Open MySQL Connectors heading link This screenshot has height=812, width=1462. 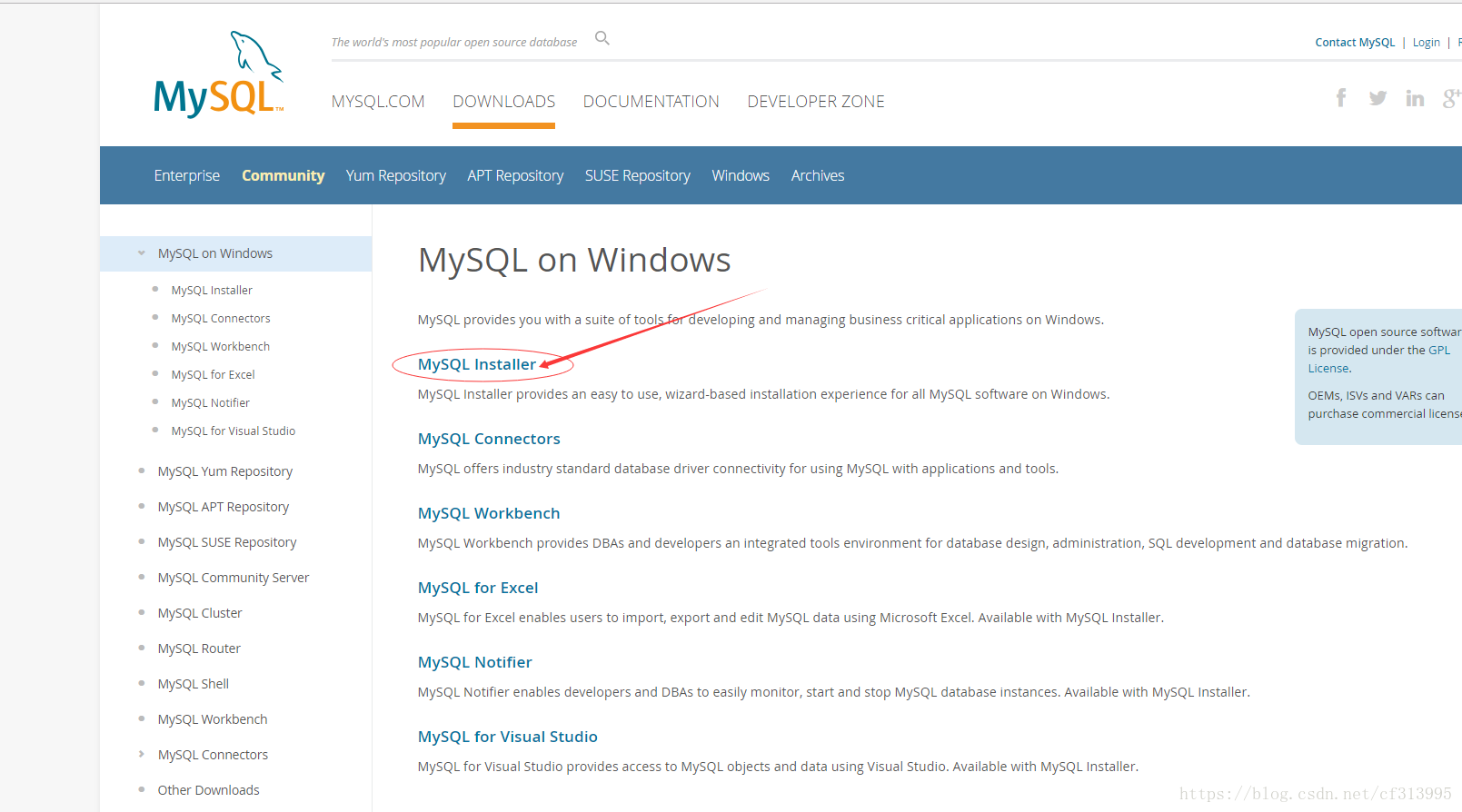(x=489, y=439)
